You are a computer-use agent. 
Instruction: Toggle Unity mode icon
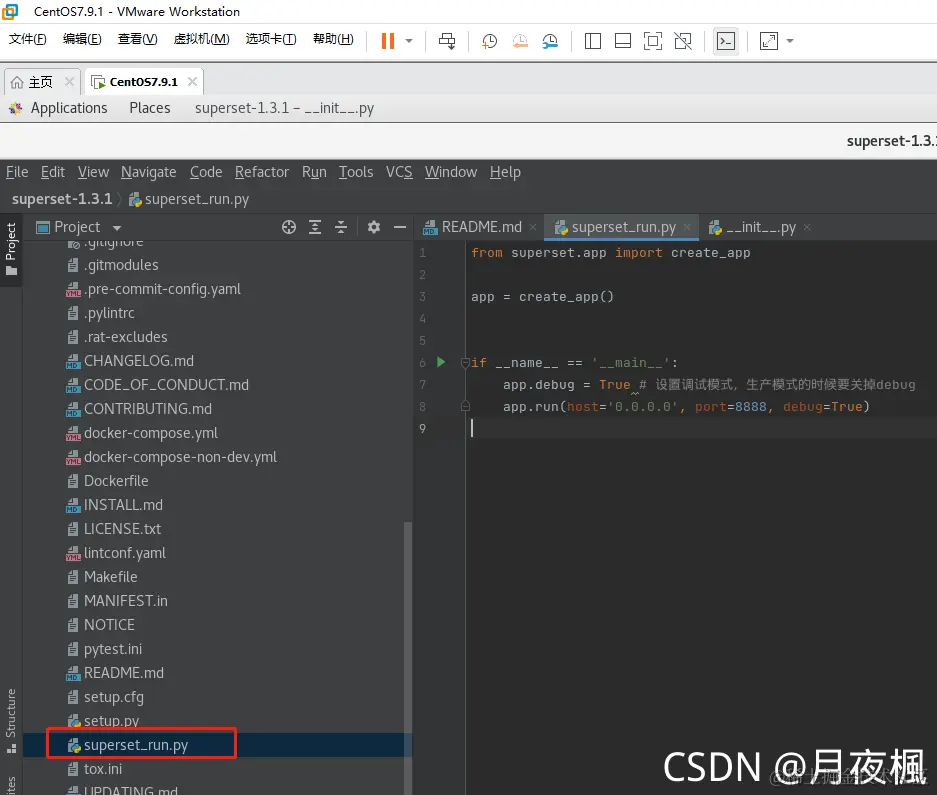pos(683,41)
